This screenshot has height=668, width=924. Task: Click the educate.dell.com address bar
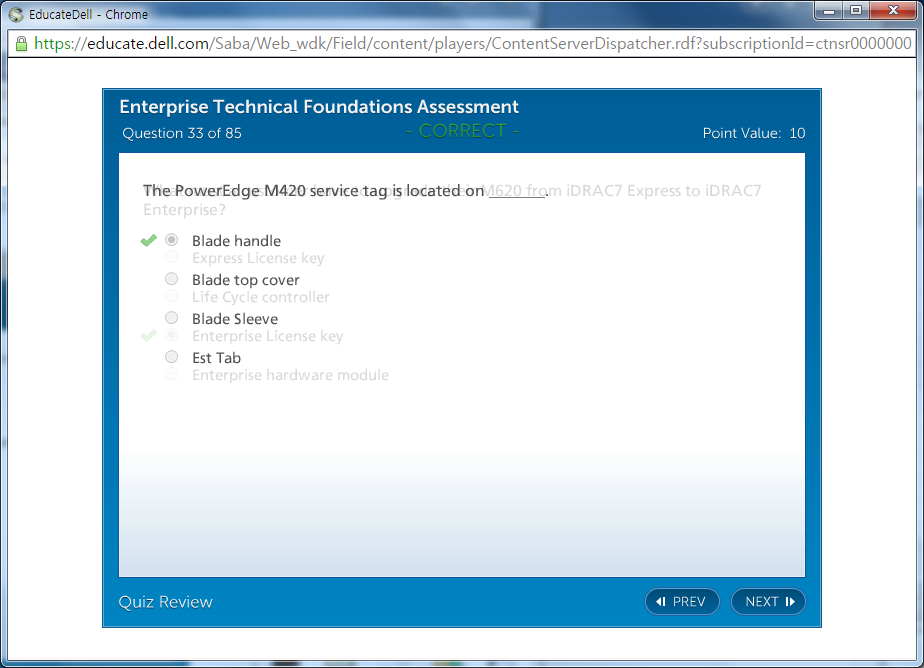coord(470,44)
